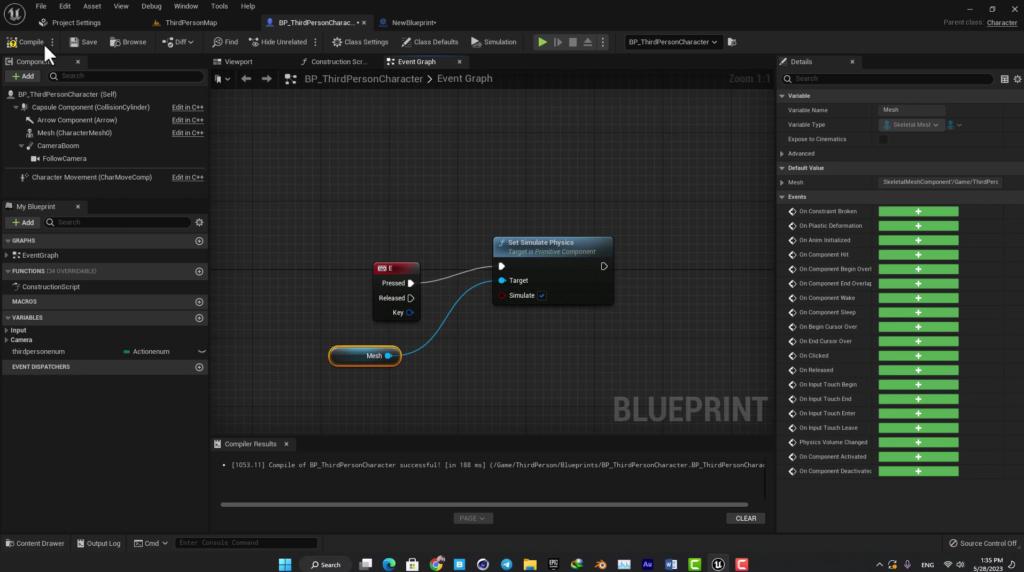
Task: Open Edit in C++ for Arrow Component
Action: pos(187,120)
